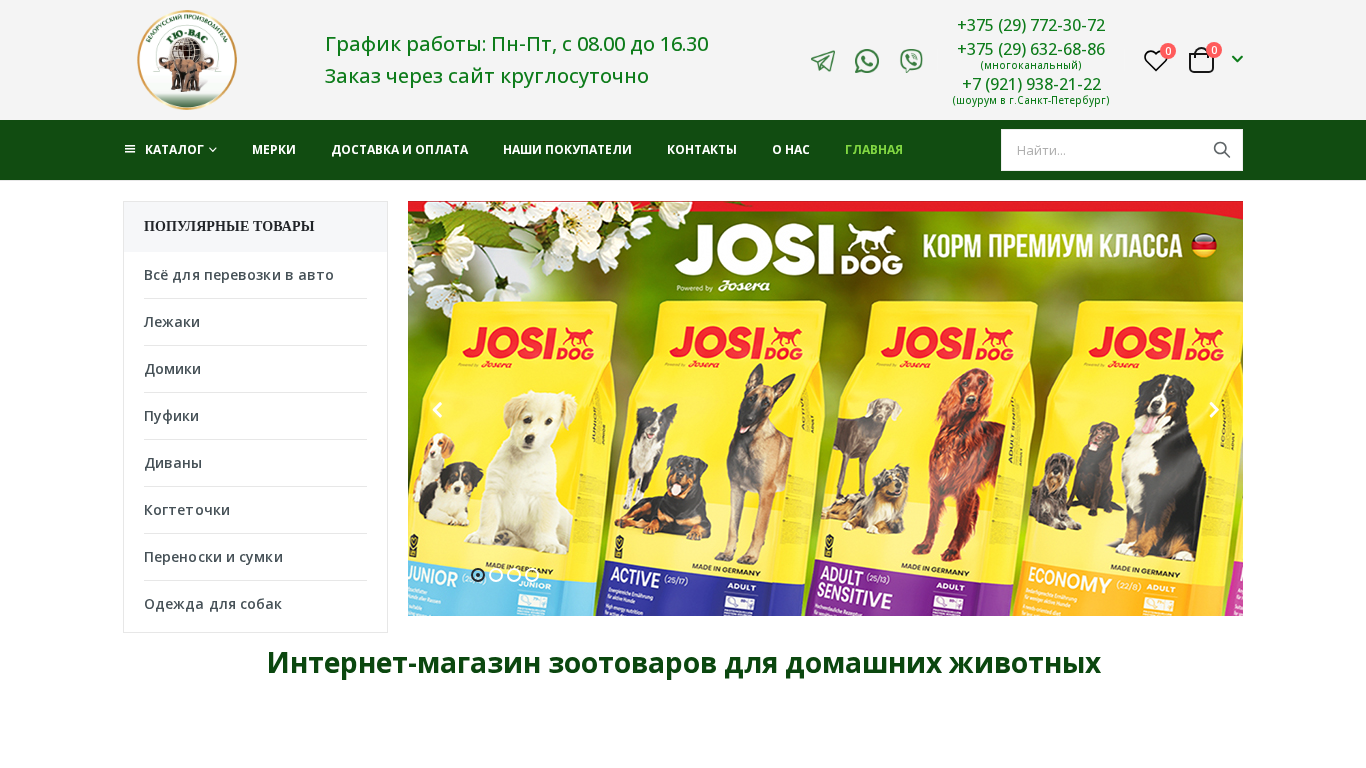Open the Доставка и оплата menu item
1366x768 pixels.
(x=400, y=150)
